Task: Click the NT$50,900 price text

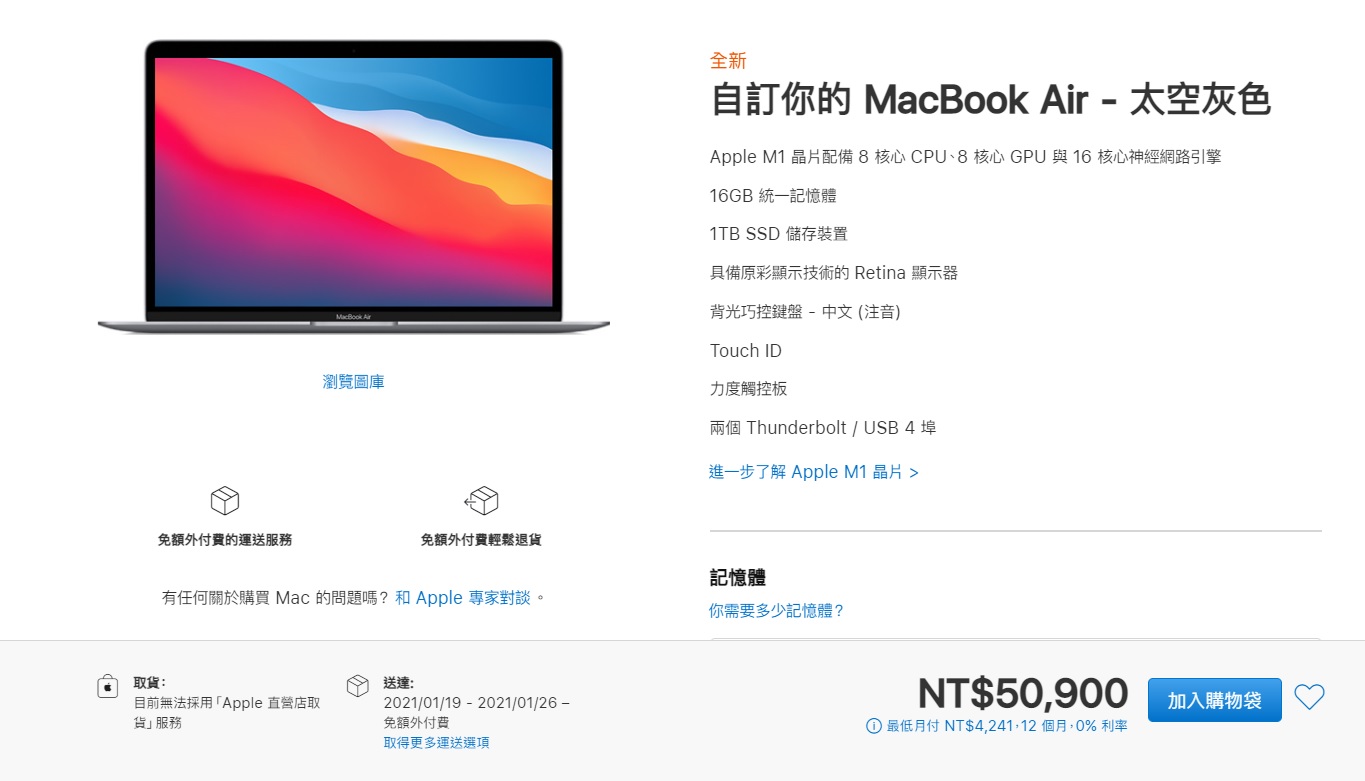Action: click(x=1023, y=694)
